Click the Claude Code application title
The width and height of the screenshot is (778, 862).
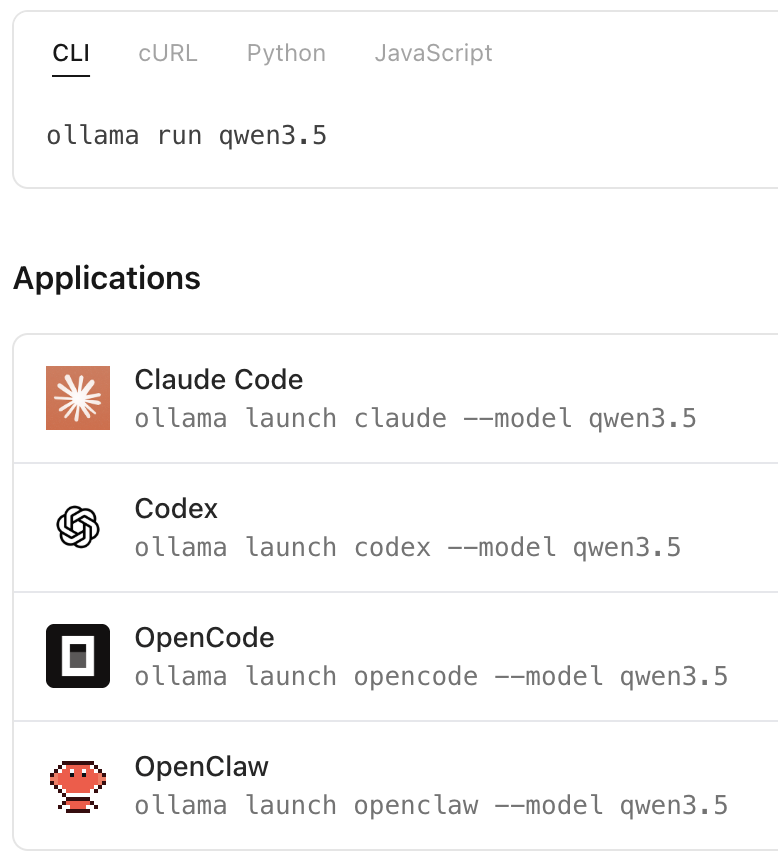[x=219, y=380]
